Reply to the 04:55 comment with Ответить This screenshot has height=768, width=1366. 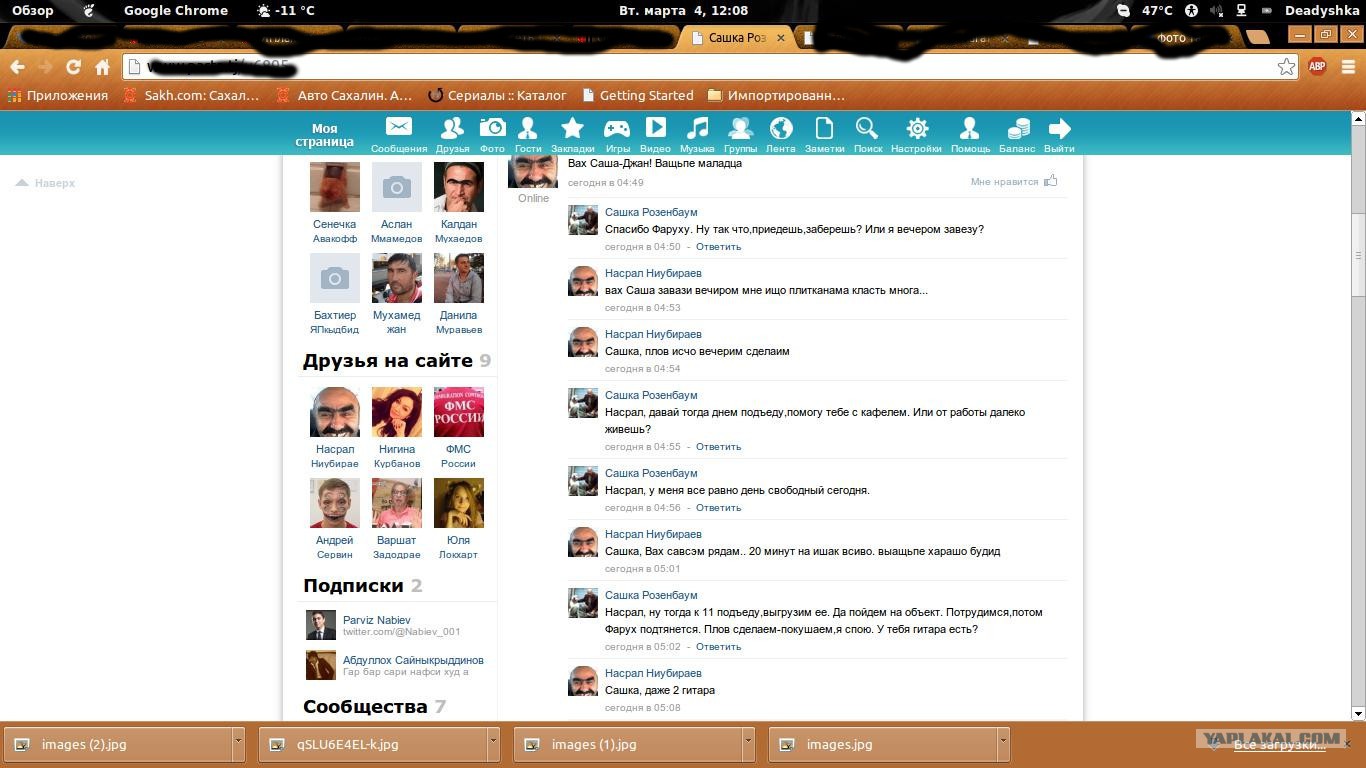pyautogui.click(x=718, y=447)
